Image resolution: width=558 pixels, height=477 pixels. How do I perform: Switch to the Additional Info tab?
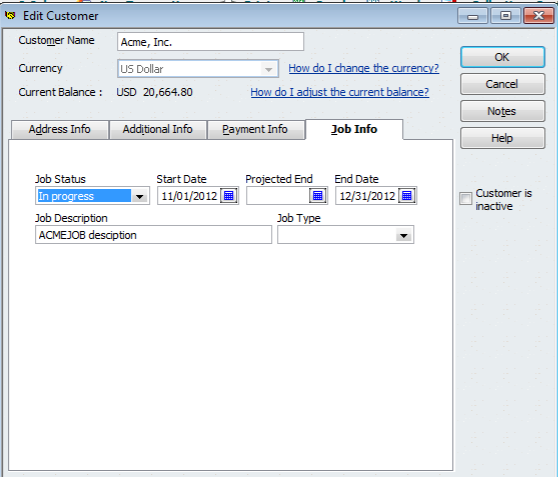point(158,129)
